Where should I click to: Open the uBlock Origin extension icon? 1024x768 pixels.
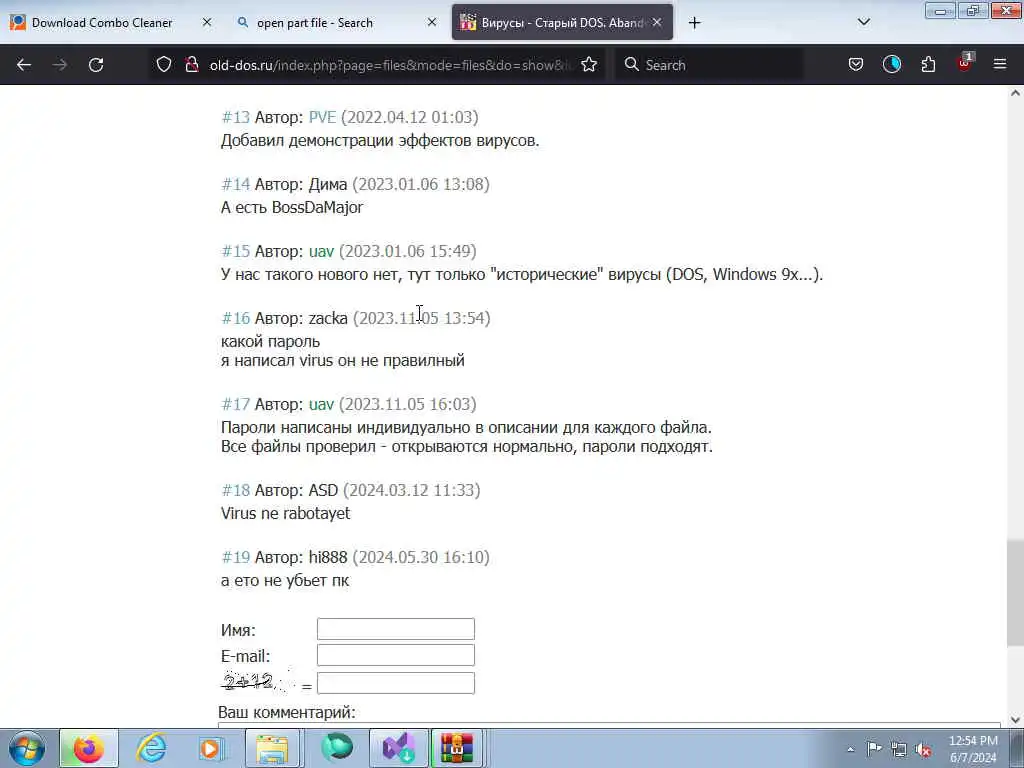(x=965, y=63)
